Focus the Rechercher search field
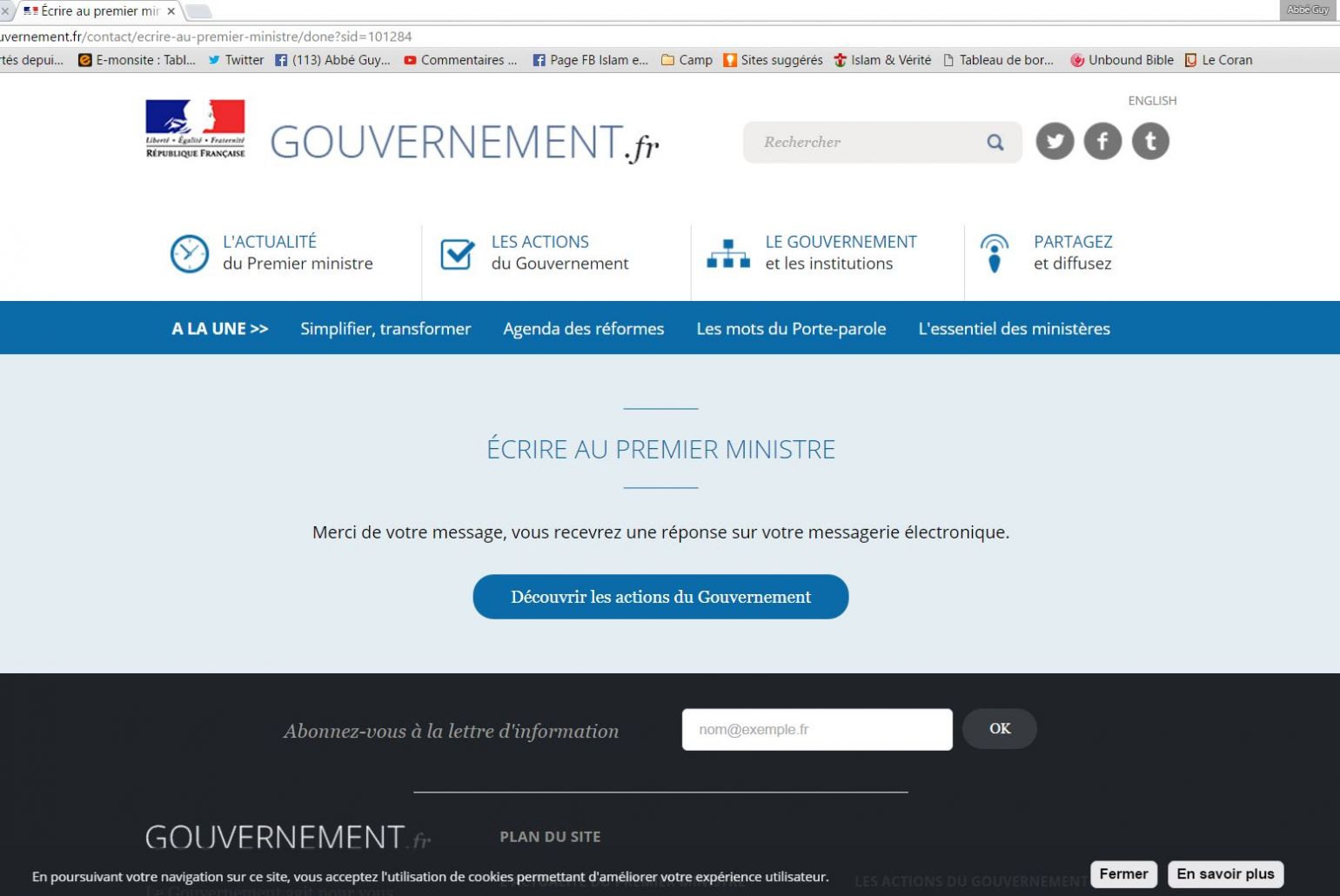 (882, 142)
